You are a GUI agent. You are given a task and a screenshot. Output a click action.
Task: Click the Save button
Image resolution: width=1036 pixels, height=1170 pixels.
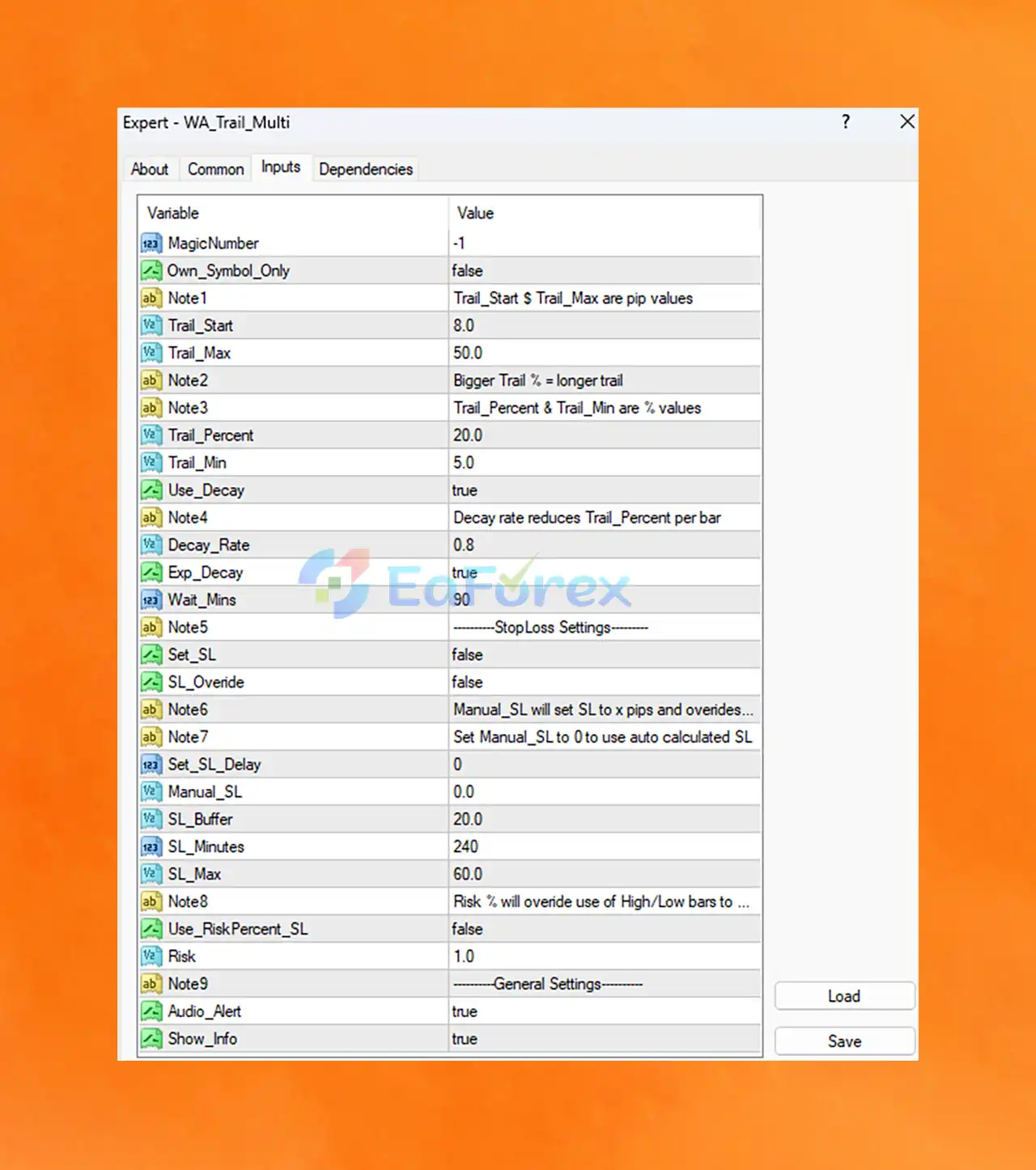click(844, 1041)
